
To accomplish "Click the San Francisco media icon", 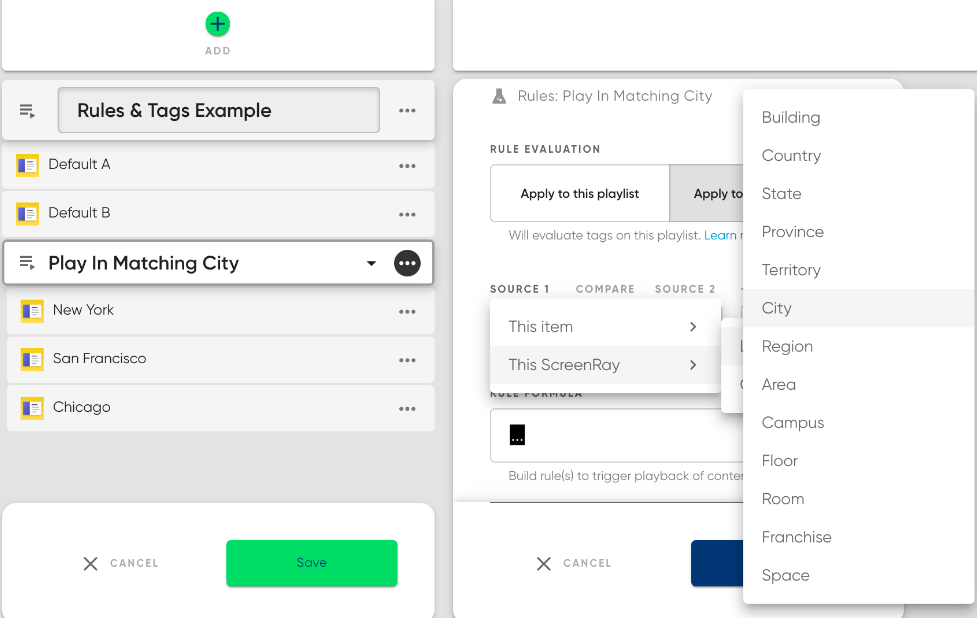I will click(x=32, y=359).
